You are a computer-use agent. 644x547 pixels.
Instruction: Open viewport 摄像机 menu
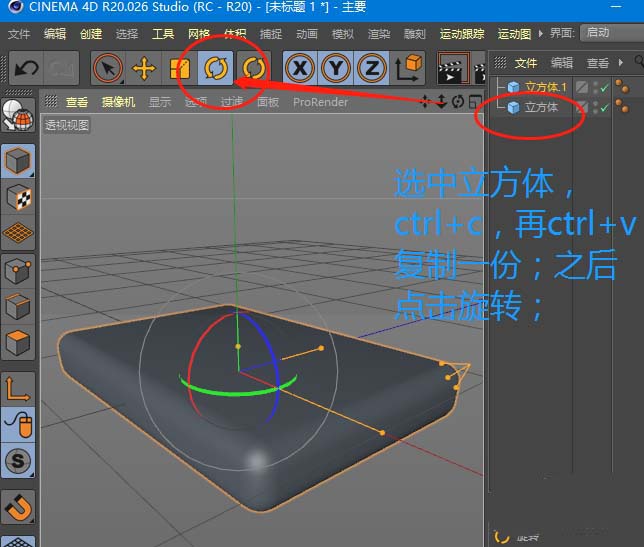(118, 102)
